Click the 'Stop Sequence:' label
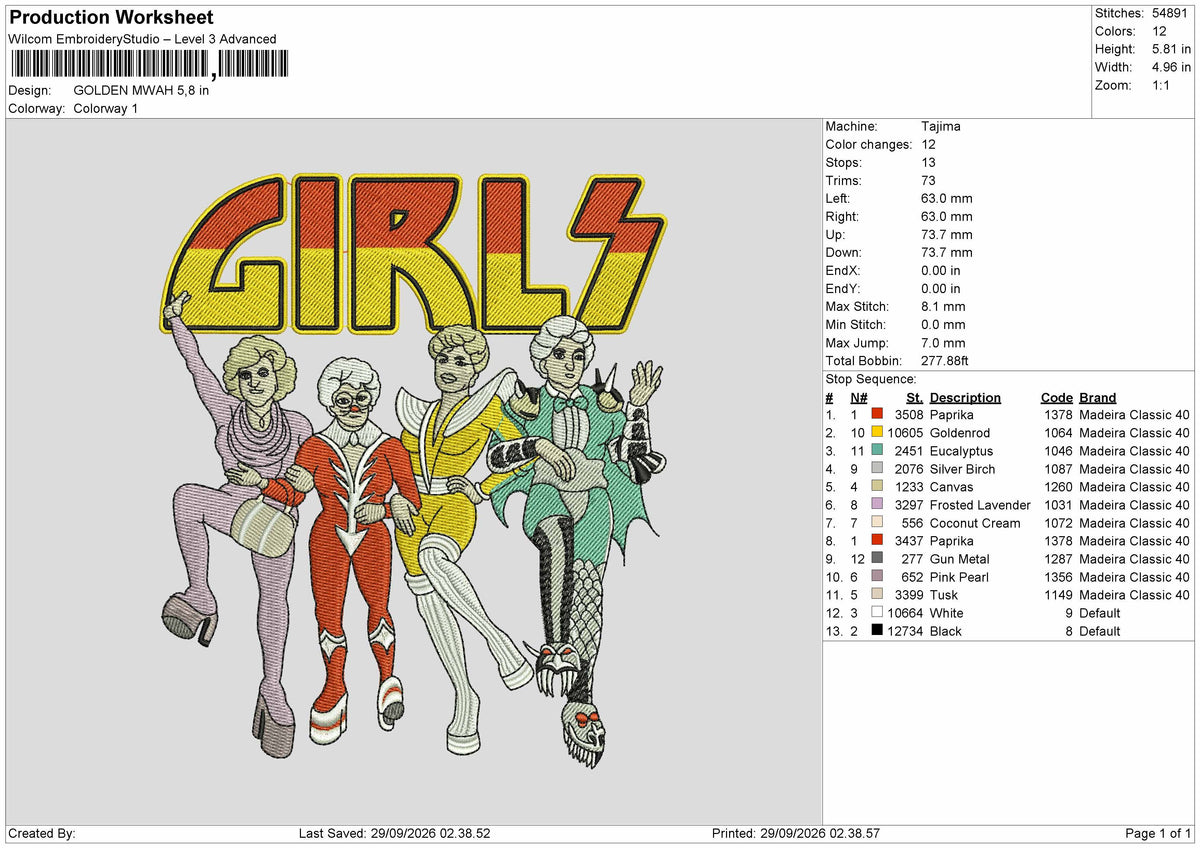 pos(870,379)
